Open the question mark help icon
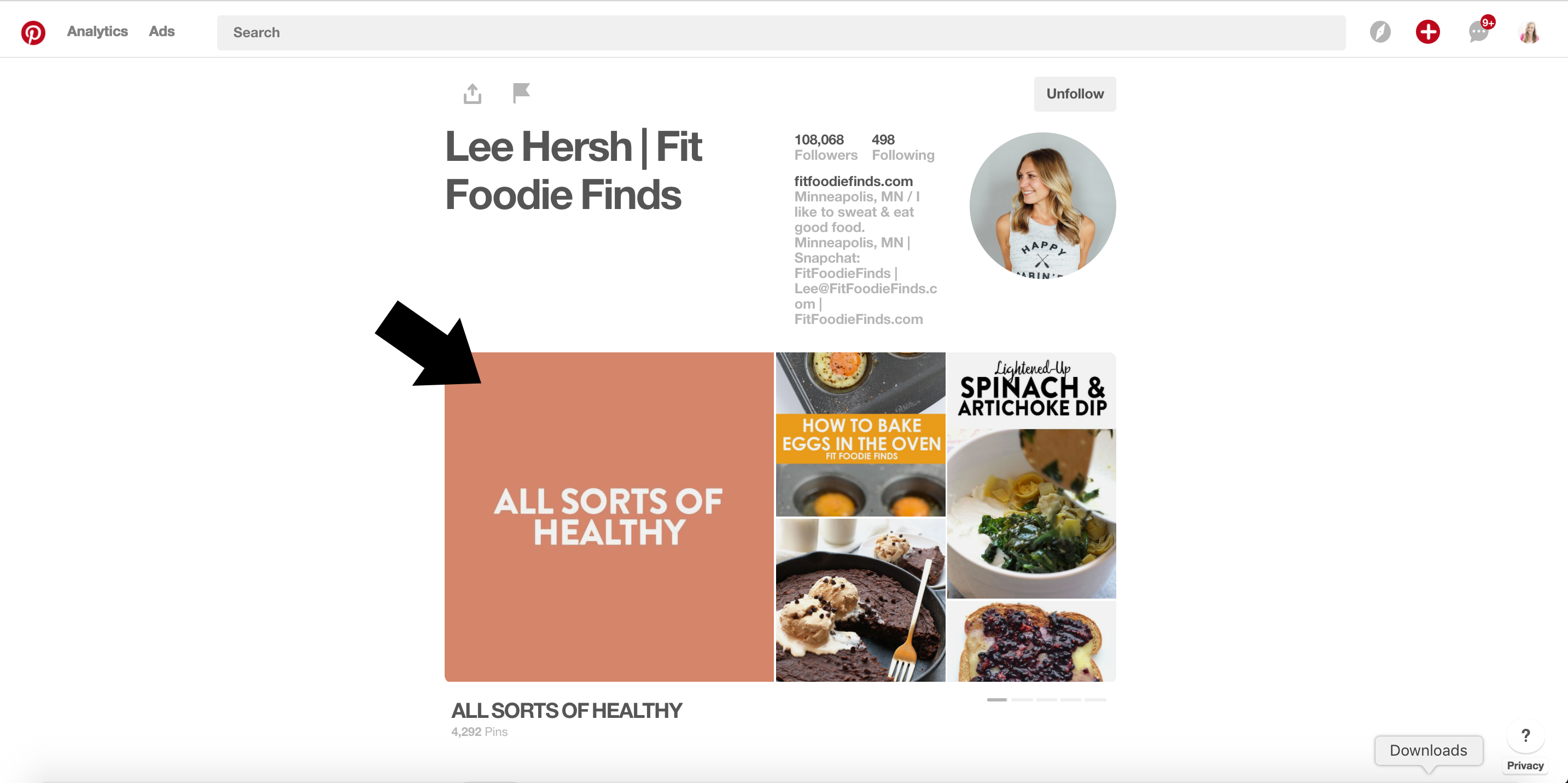This screenshot has width=1568, height=783. pos(1525,735)
